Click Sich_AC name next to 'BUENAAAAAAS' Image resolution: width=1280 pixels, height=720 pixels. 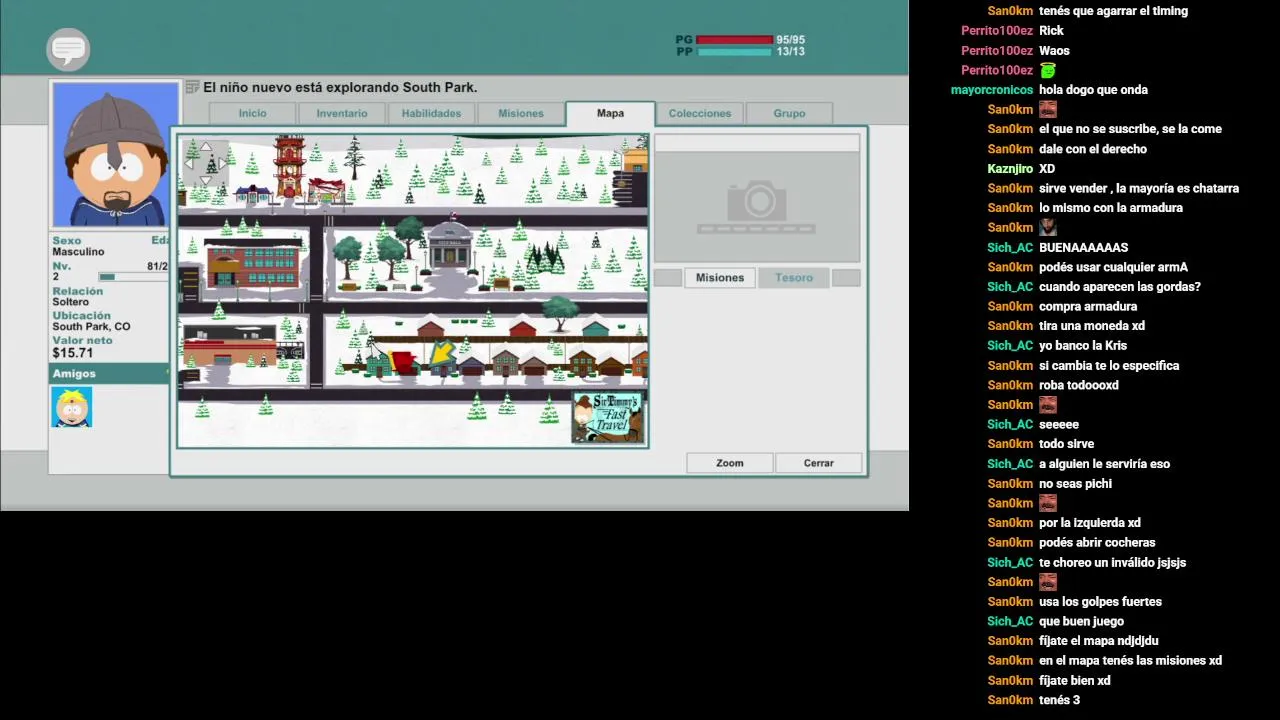tap(1010, 248)
